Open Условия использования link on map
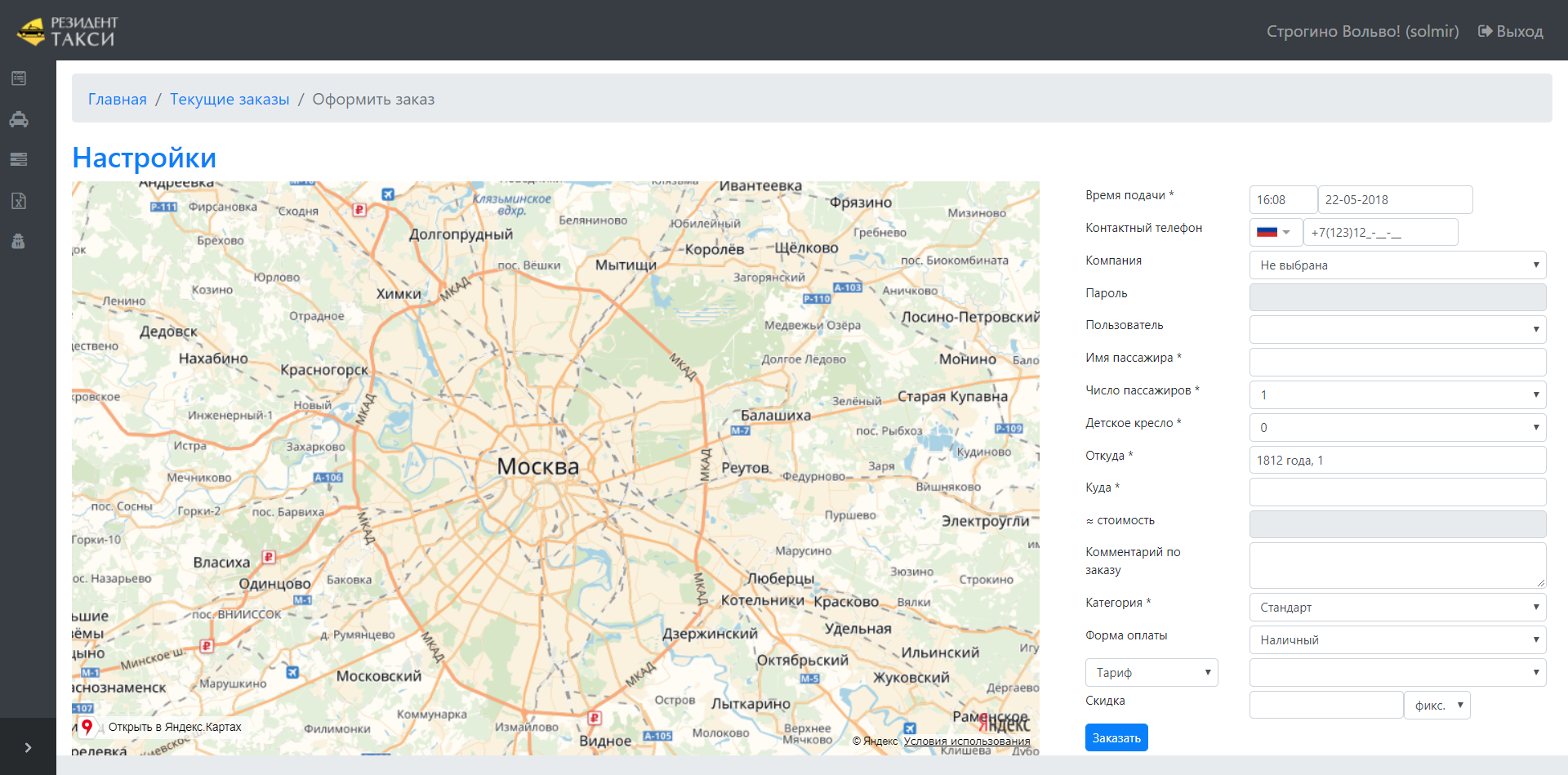 966,742
